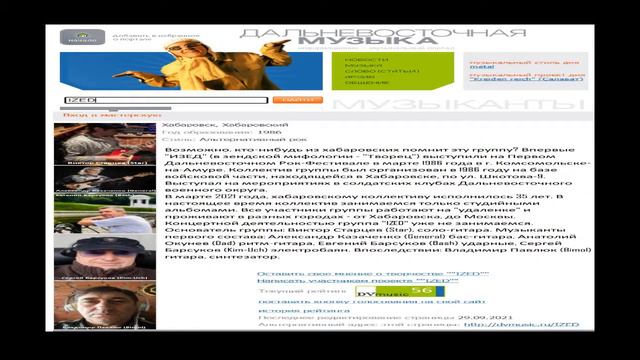This screenshot has width=640, height=360.
Task: Click the 'Год образования: 1986' text
Action: (222, 132)
